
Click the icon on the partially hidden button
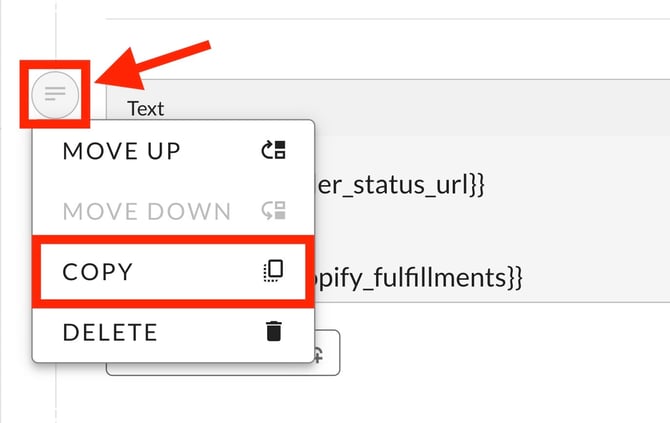click(318, 355)
